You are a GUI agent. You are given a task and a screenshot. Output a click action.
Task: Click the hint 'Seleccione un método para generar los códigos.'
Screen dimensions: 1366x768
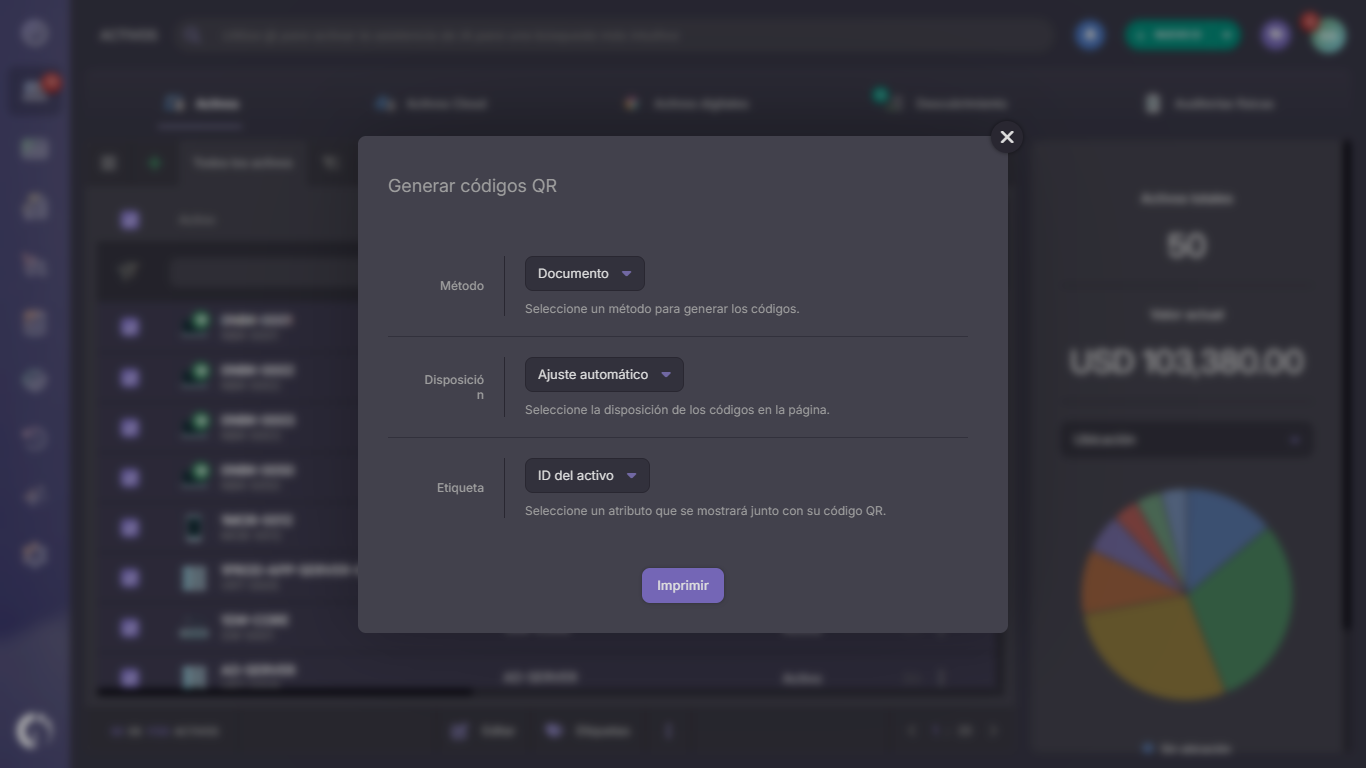point(662,309)
